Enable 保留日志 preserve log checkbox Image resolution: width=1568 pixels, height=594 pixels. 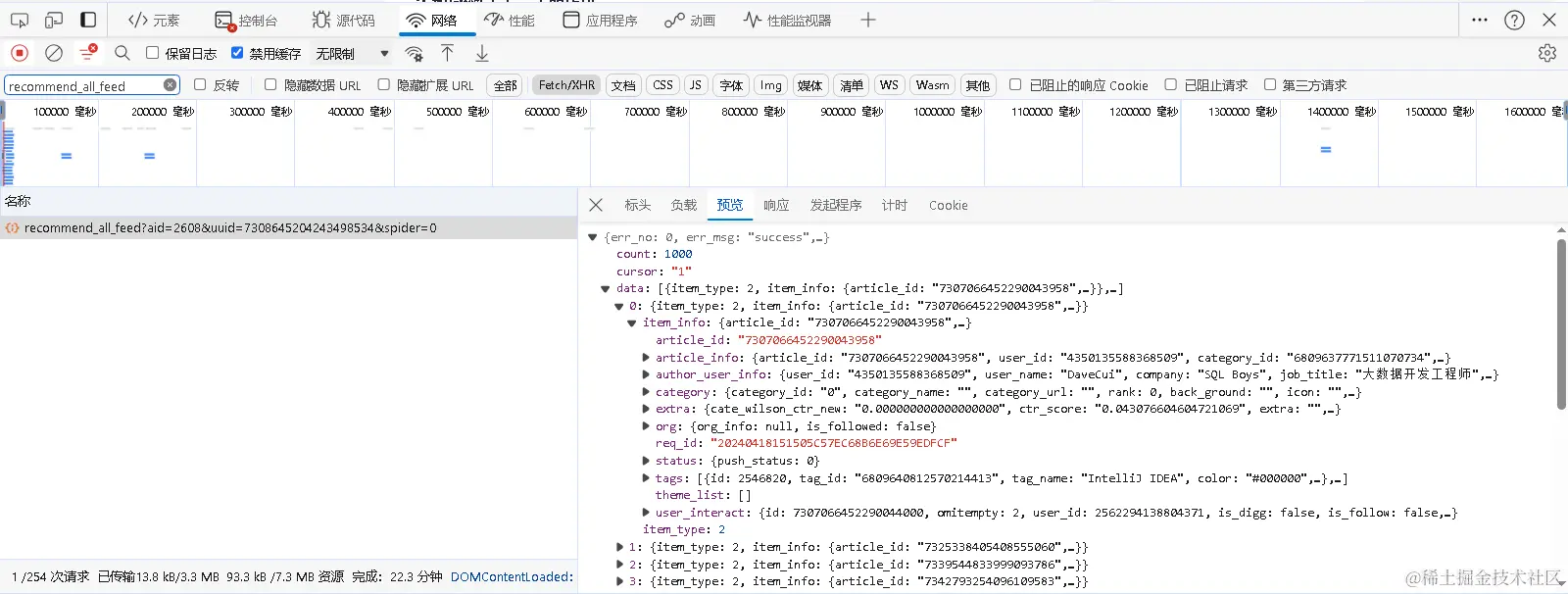152,53
